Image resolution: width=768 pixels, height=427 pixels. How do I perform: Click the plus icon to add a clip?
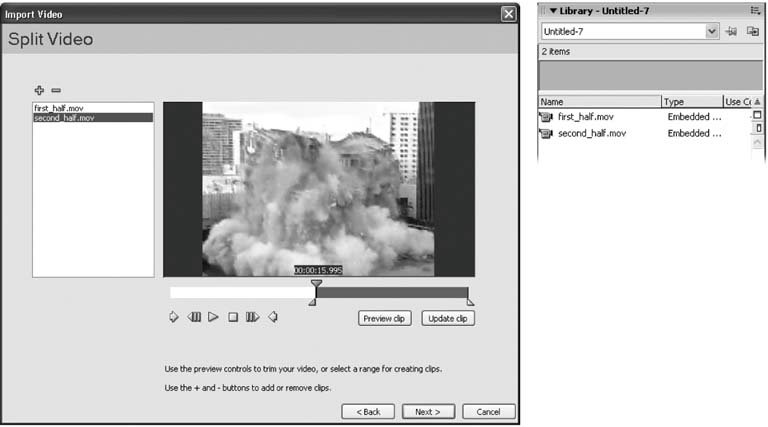pyautogui.click(x=40, y=90)
